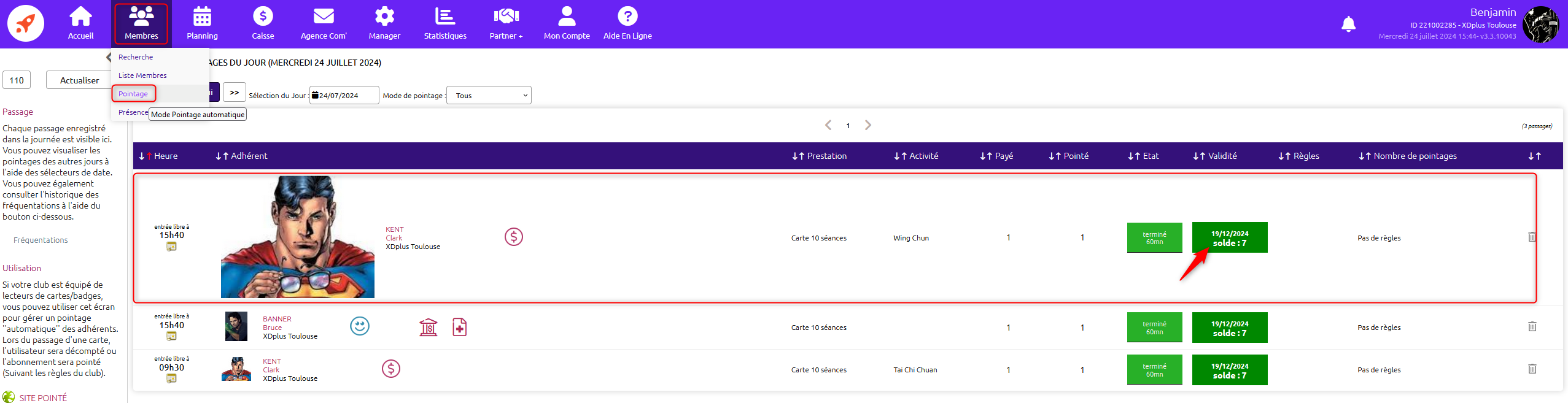Click the calendar icon in BANNER Bruce row
The height and width of the screenshot is (403, 1568).
[x=171, y=336]
